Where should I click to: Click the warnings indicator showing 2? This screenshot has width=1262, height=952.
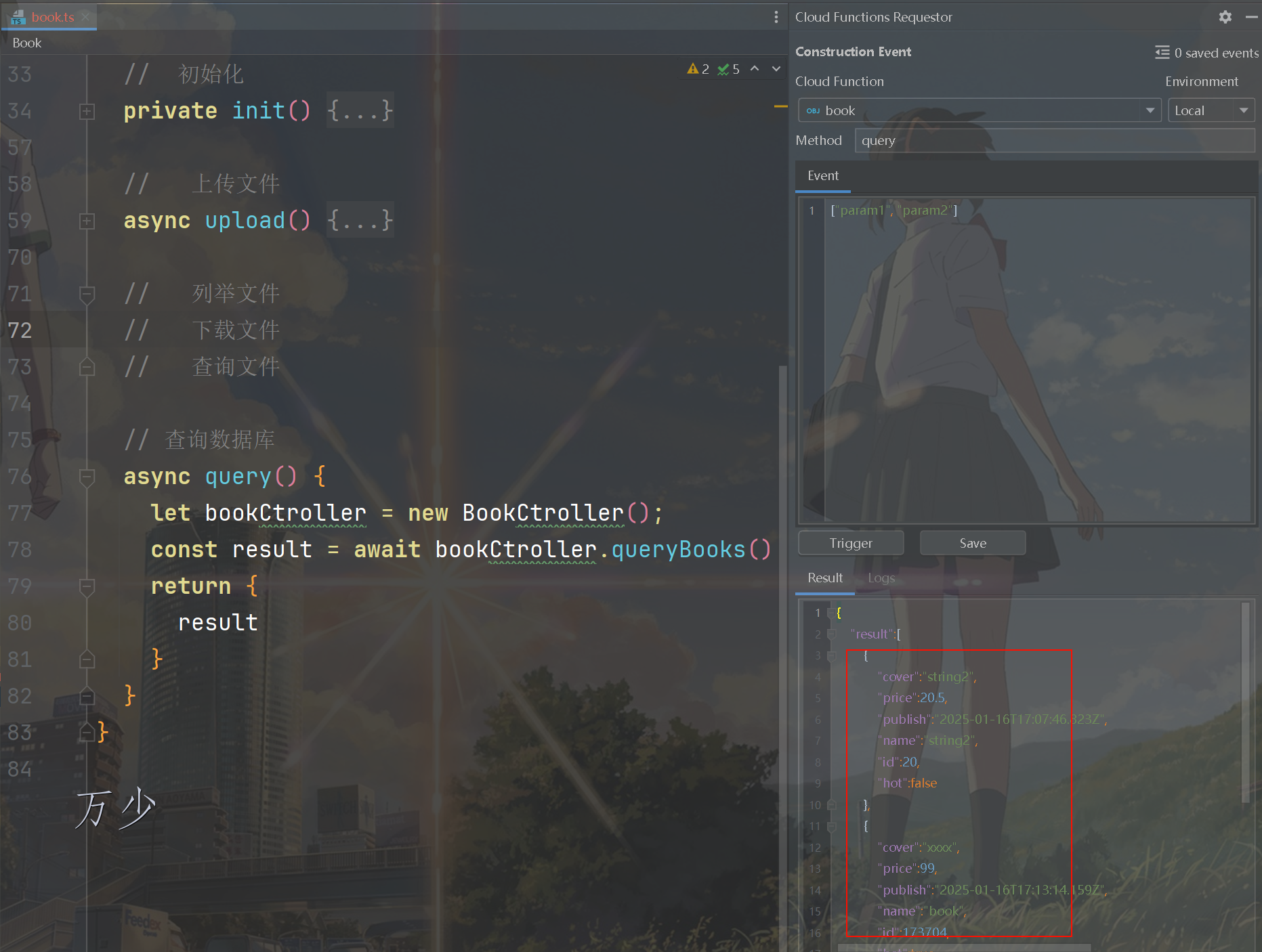click(x=698, y=69)
